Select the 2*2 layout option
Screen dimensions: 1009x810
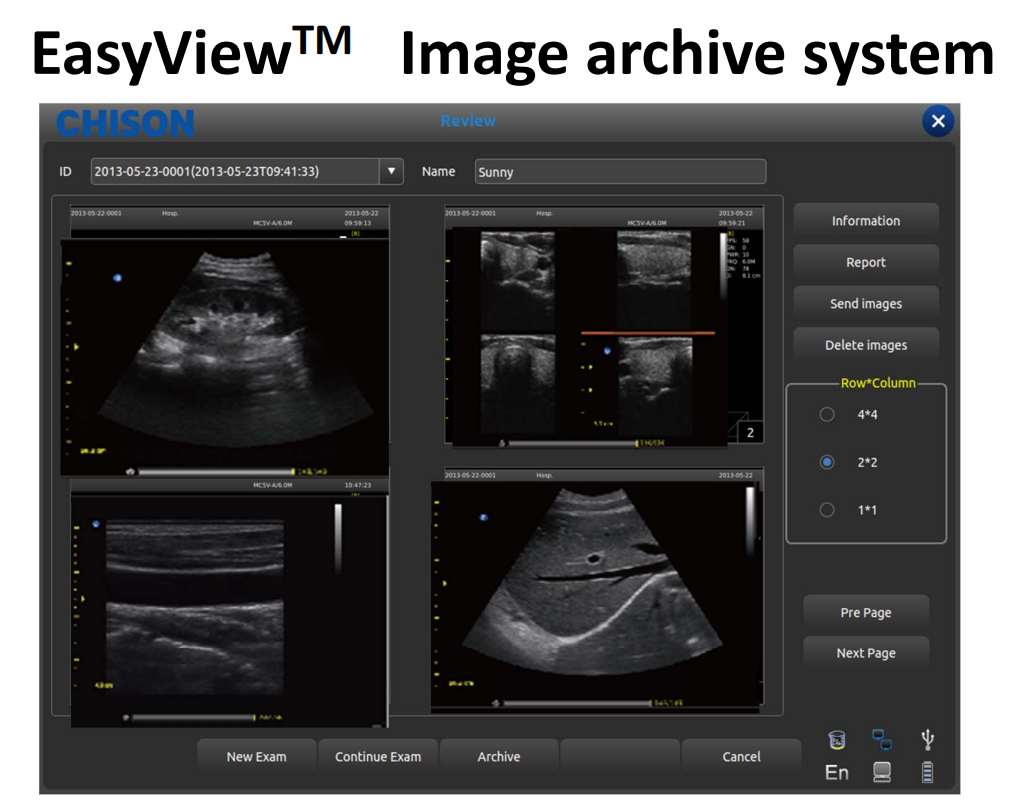point(827,462)
